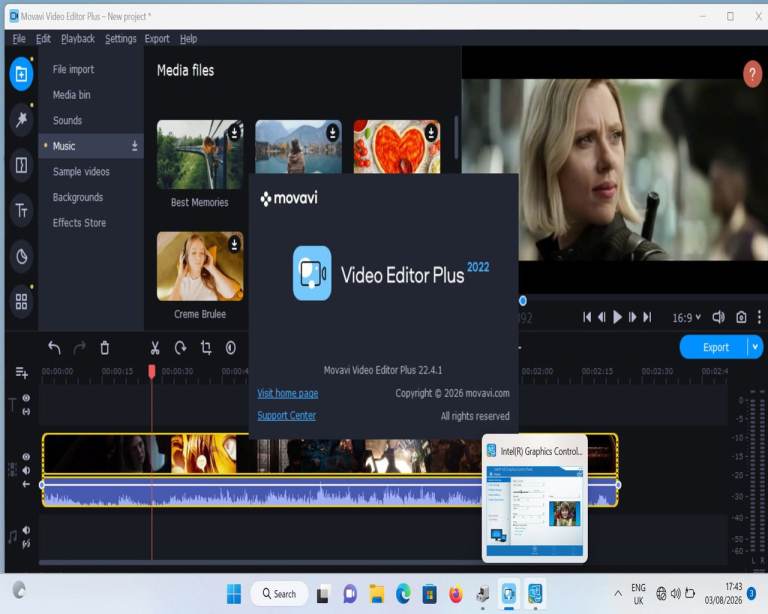Download the heart pizza thumbnail item
Image resolution: width=768 pixels, height=614 pixels.
coord(431,132)
